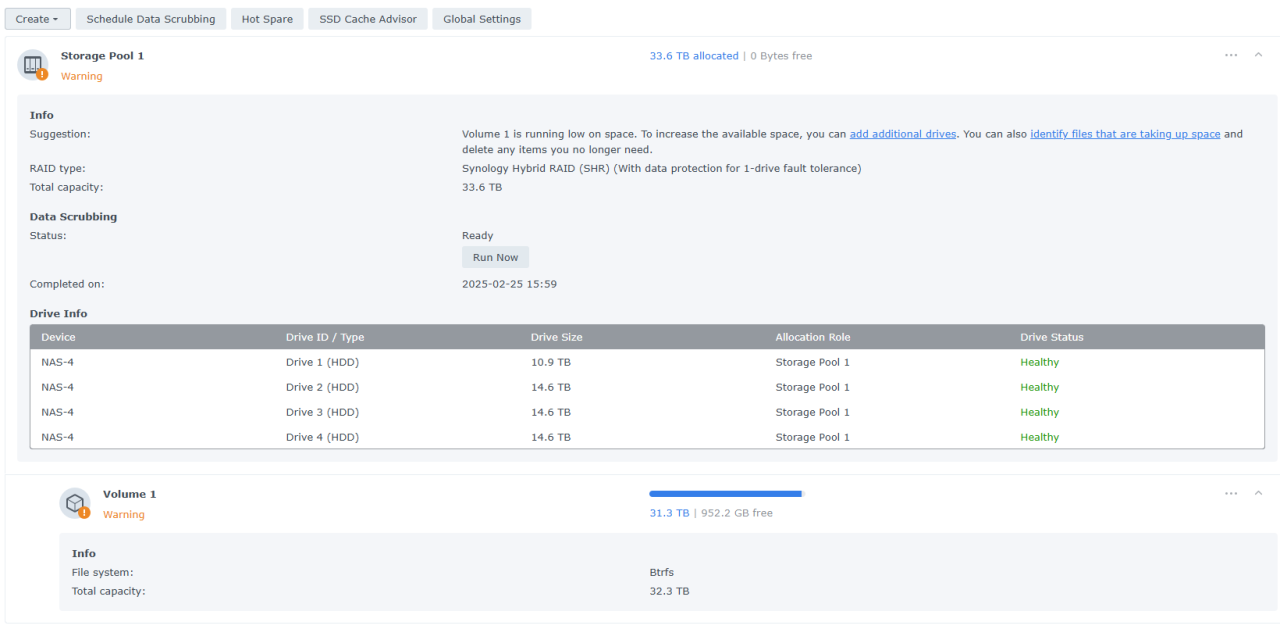Image resolution: width=1280 pixels, height=629 pixels.
Task: Click Run Now for data scrubbing
Action: tap(495, 257)
